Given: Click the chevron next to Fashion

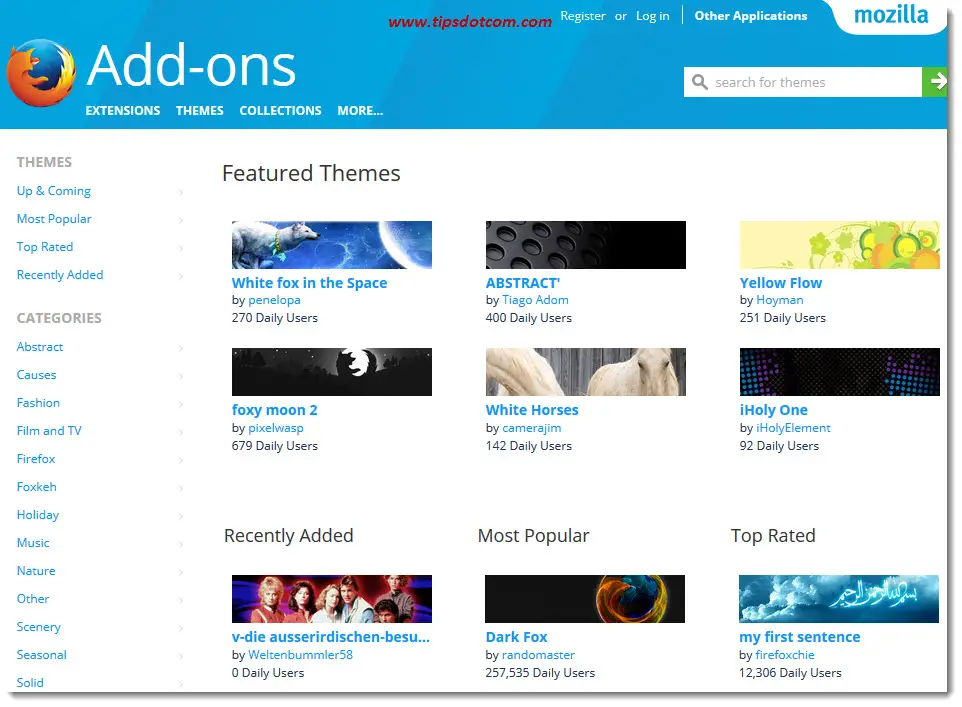Looking at the screenshot, I should [181, 404].
